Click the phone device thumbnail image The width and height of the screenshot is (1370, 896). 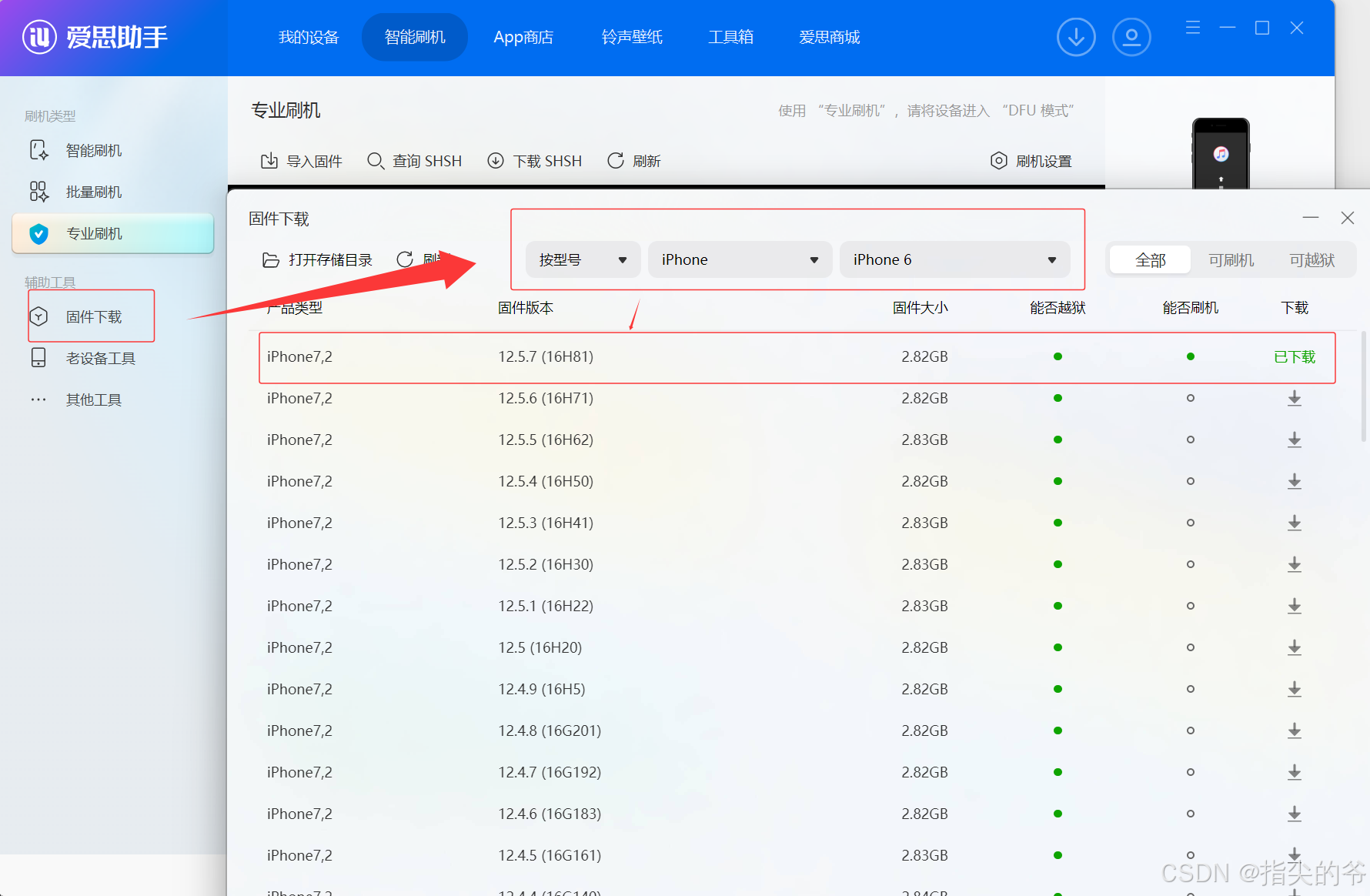1221,153
